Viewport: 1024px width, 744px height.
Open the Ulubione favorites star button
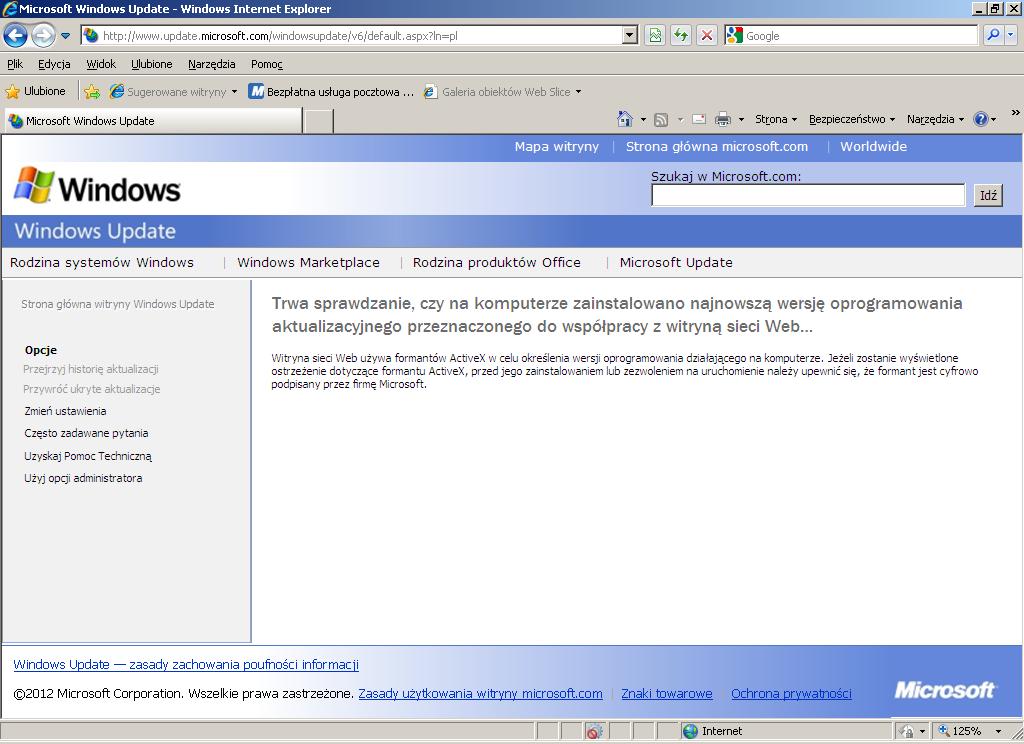point(36,91)
